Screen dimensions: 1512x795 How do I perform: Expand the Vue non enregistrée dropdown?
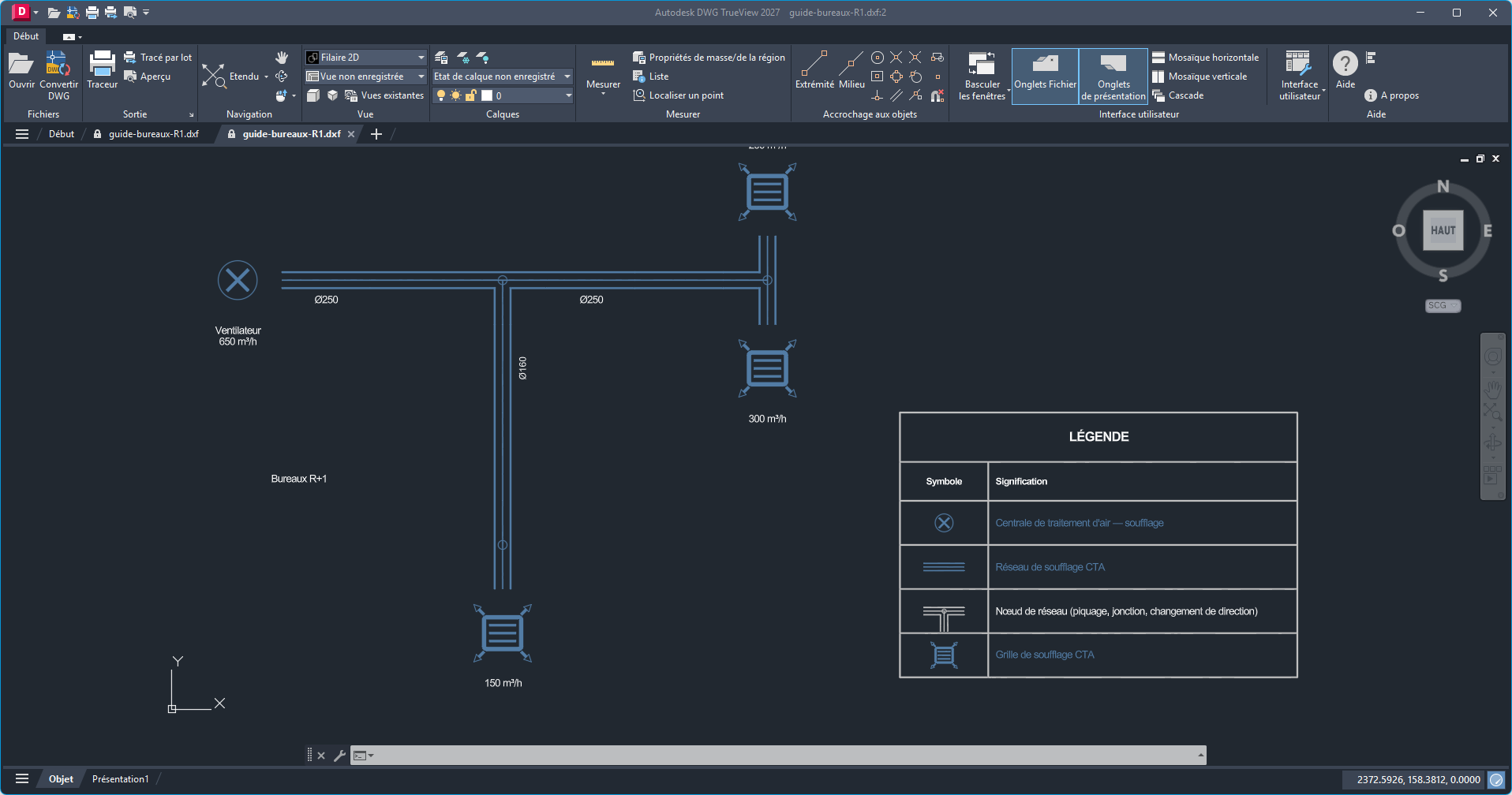click(421, 77)
